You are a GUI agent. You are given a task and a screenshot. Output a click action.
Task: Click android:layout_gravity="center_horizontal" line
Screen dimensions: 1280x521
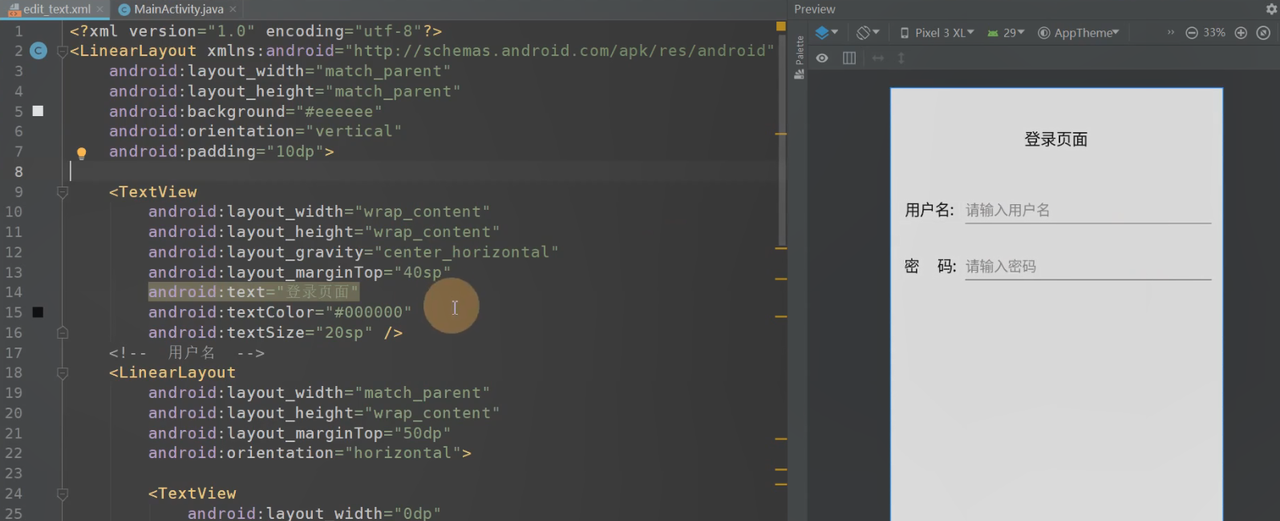point(353,252)
